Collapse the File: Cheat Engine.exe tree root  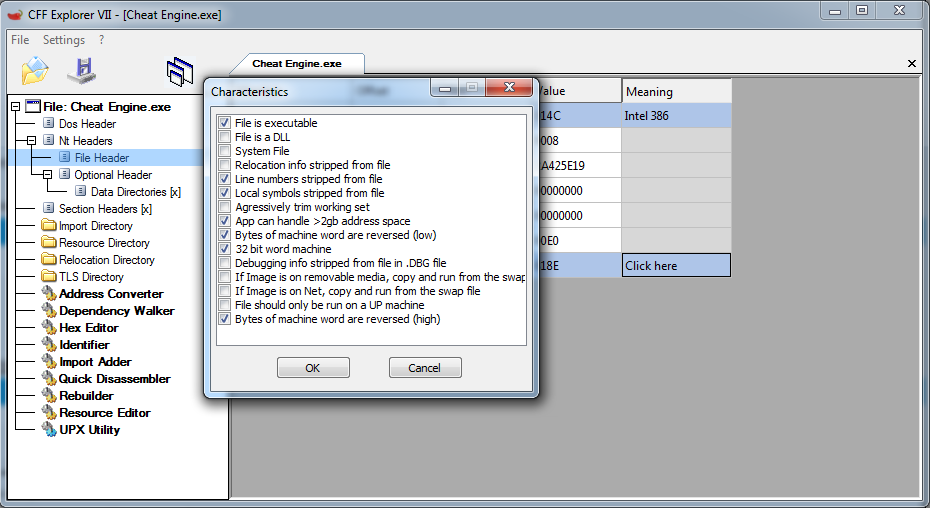tap(15, 107)
